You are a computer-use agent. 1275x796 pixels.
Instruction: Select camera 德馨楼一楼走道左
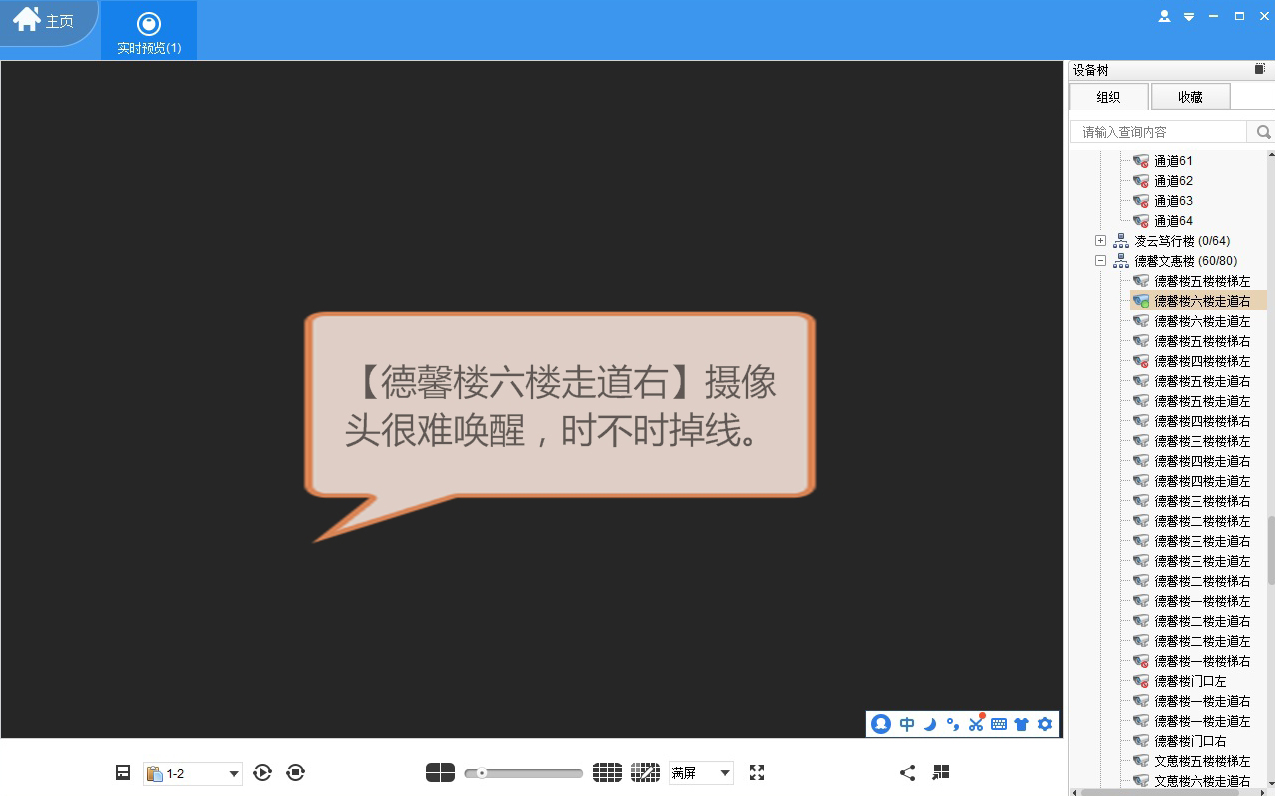pyautogui.click(x=1202, y=721)
